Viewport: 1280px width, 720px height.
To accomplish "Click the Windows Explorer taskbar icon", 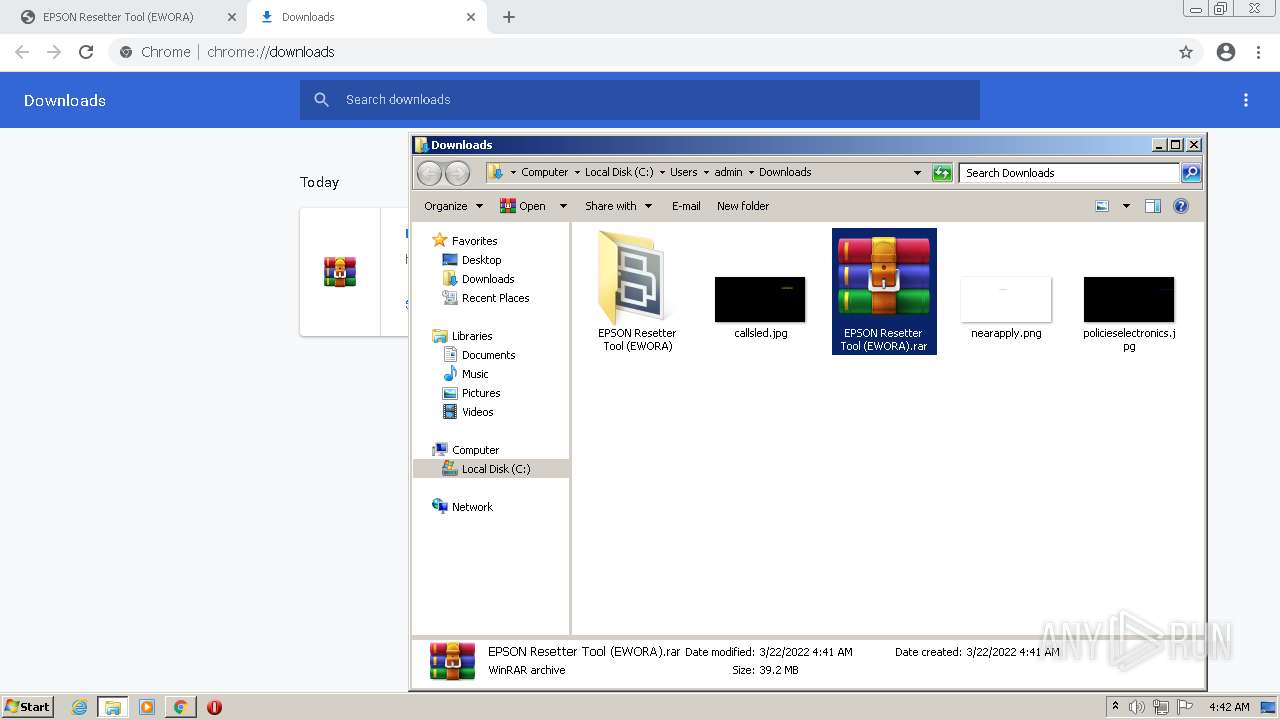I will coord(113,707).
